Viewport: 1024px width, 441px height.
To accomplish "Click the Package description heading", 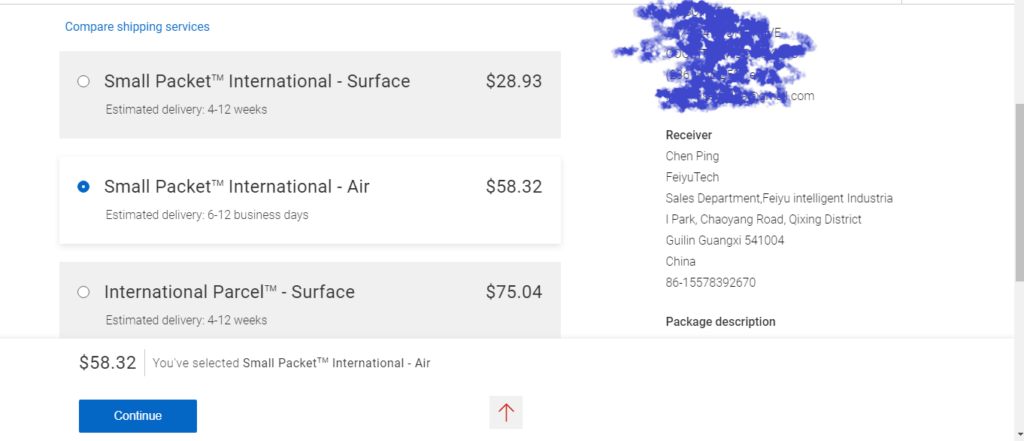I will coord(720,322).
